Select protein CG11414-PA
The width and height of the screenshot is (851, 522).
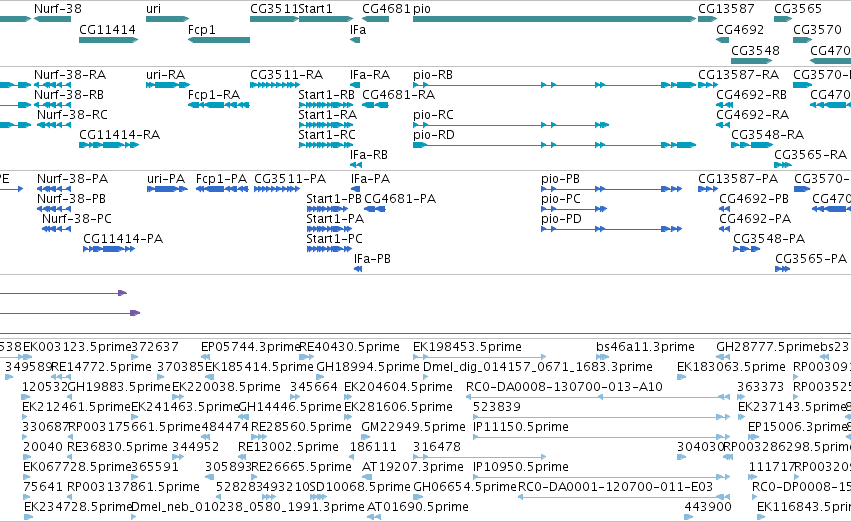[123, 239]
